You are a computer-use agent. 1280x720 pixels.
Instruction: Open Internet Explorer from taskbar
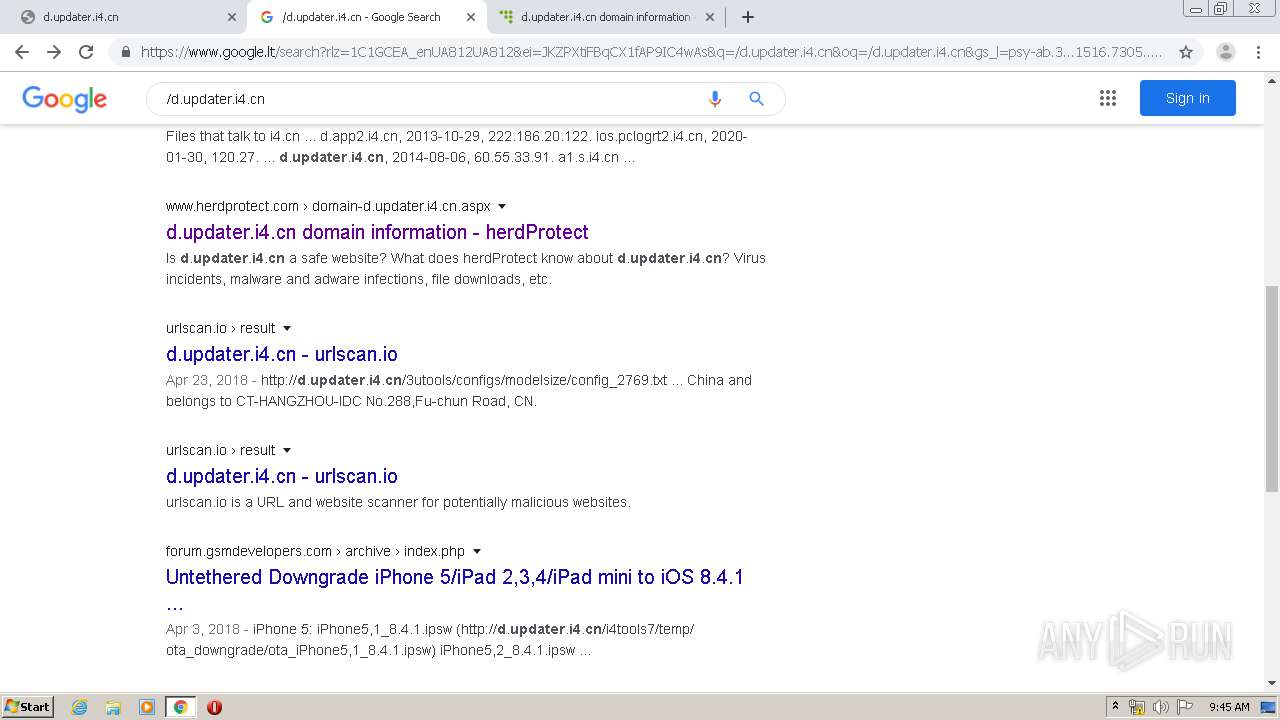pos(80,707)
